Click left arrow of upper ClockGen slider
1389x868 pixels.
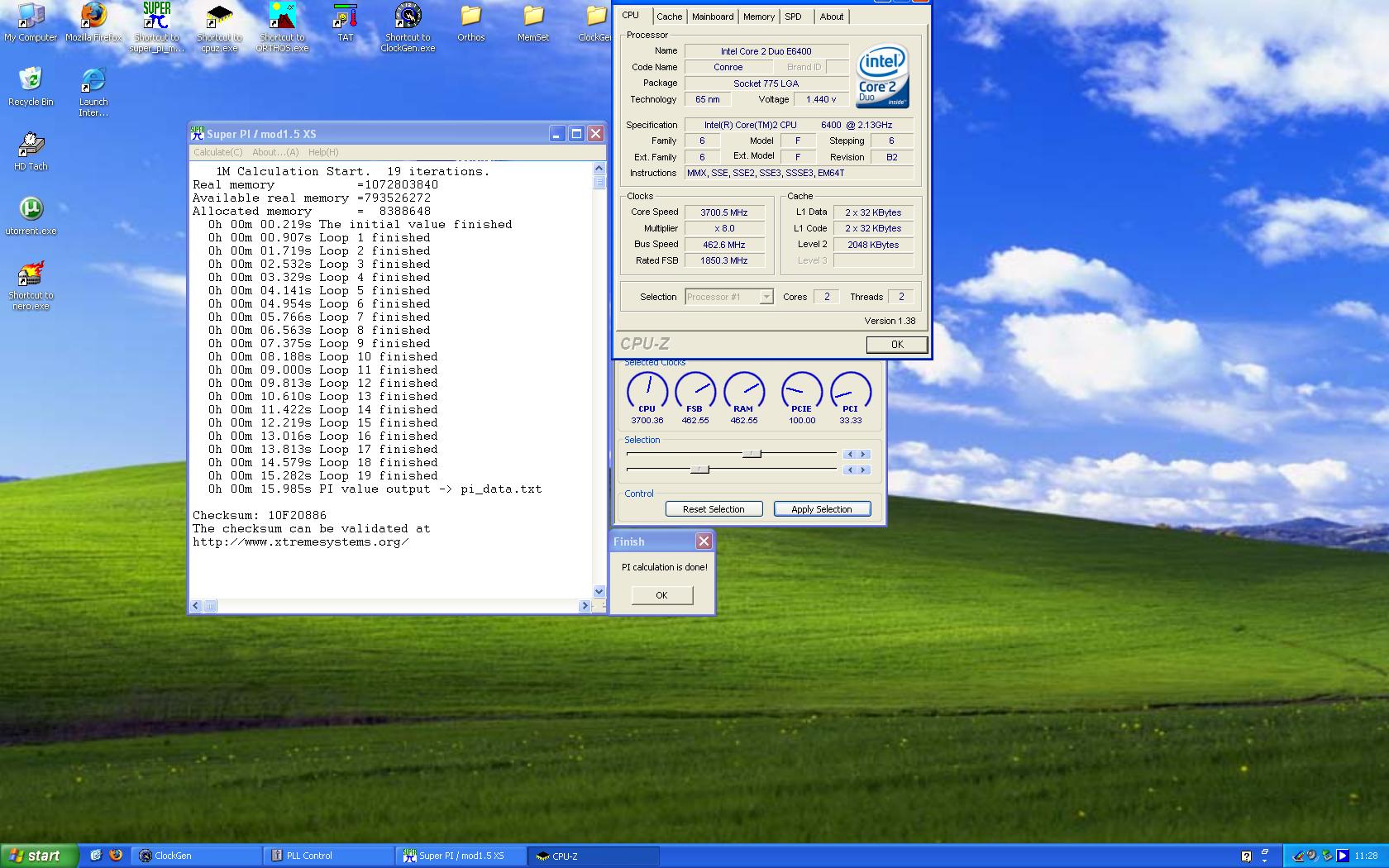(850, 455)
